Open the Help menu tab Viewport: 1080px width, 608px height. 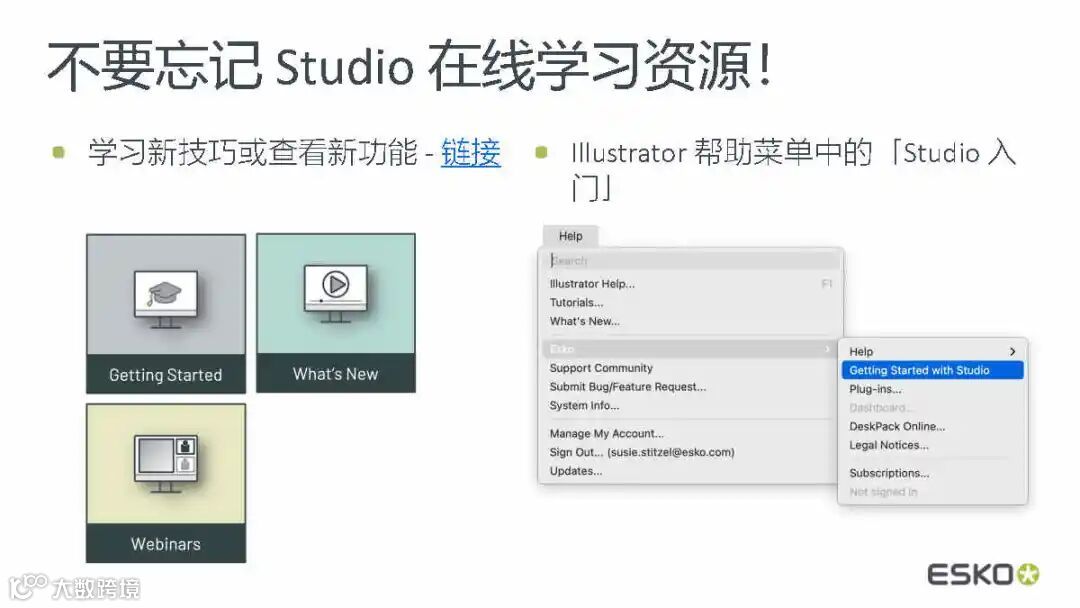tap(570, 236)
